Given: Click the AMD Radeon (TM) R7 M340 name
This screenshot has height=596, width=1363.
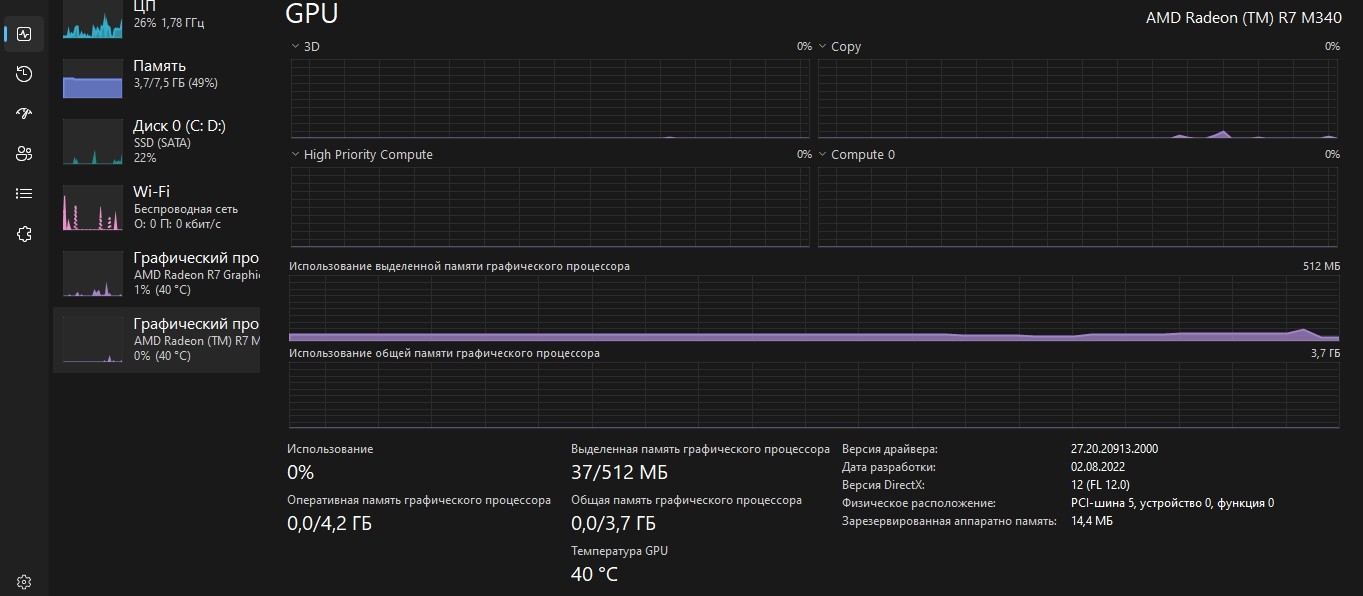Looking at the screenshot, I should point(1243,17).
